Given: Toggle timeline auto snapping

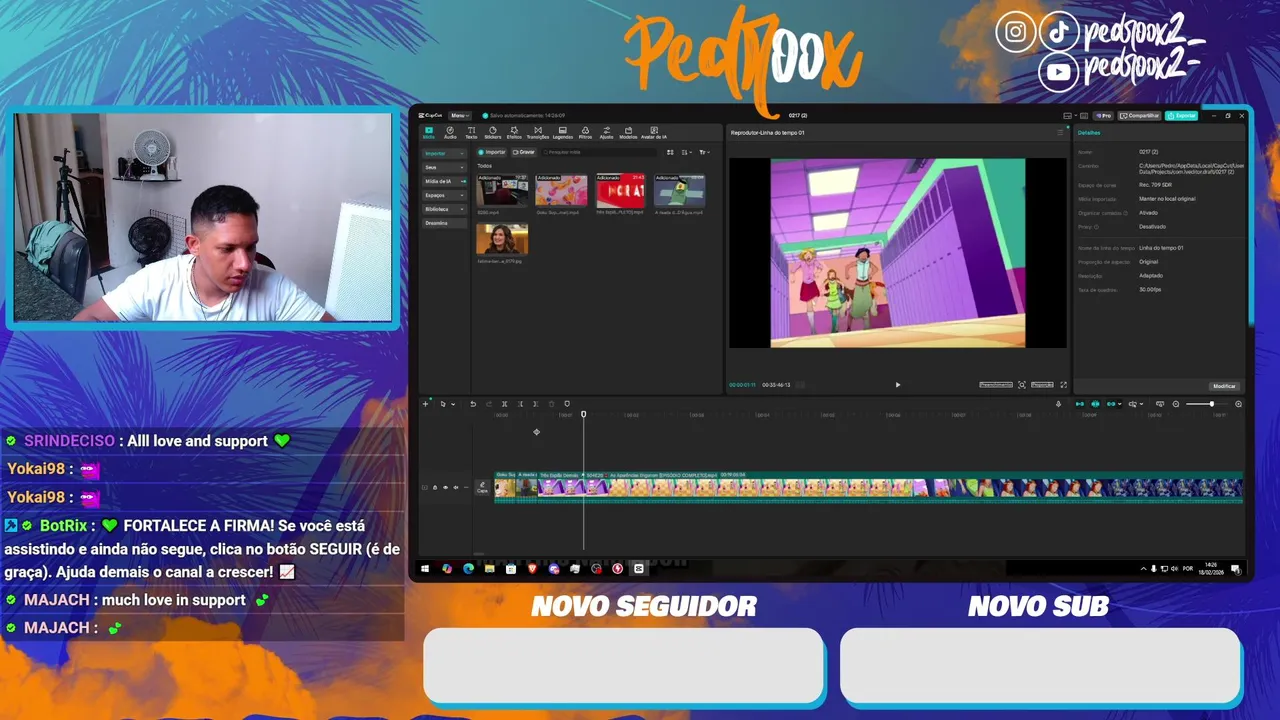Looking at the screenshot, I should tap(1095, 404).
